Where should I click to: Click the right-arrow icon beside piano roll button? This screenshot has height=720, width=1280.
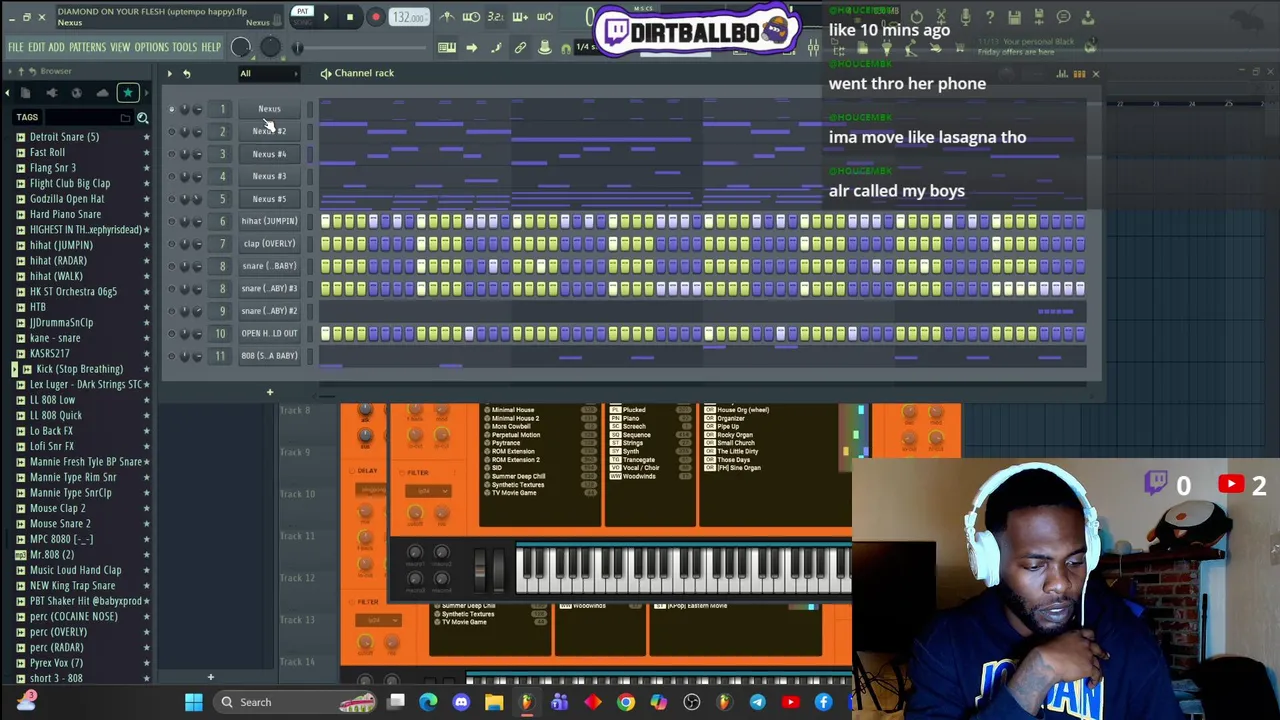click(472, 47)
